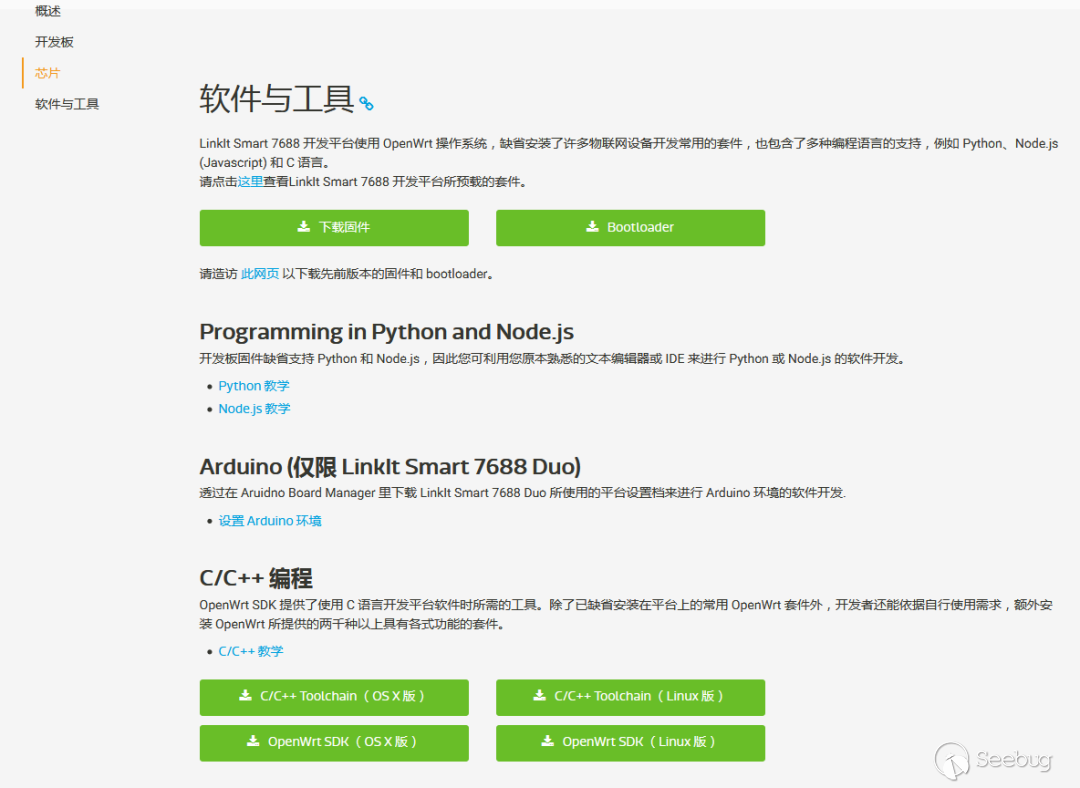
Task: Download the Bootloader with green button
Action: point(630,228)
